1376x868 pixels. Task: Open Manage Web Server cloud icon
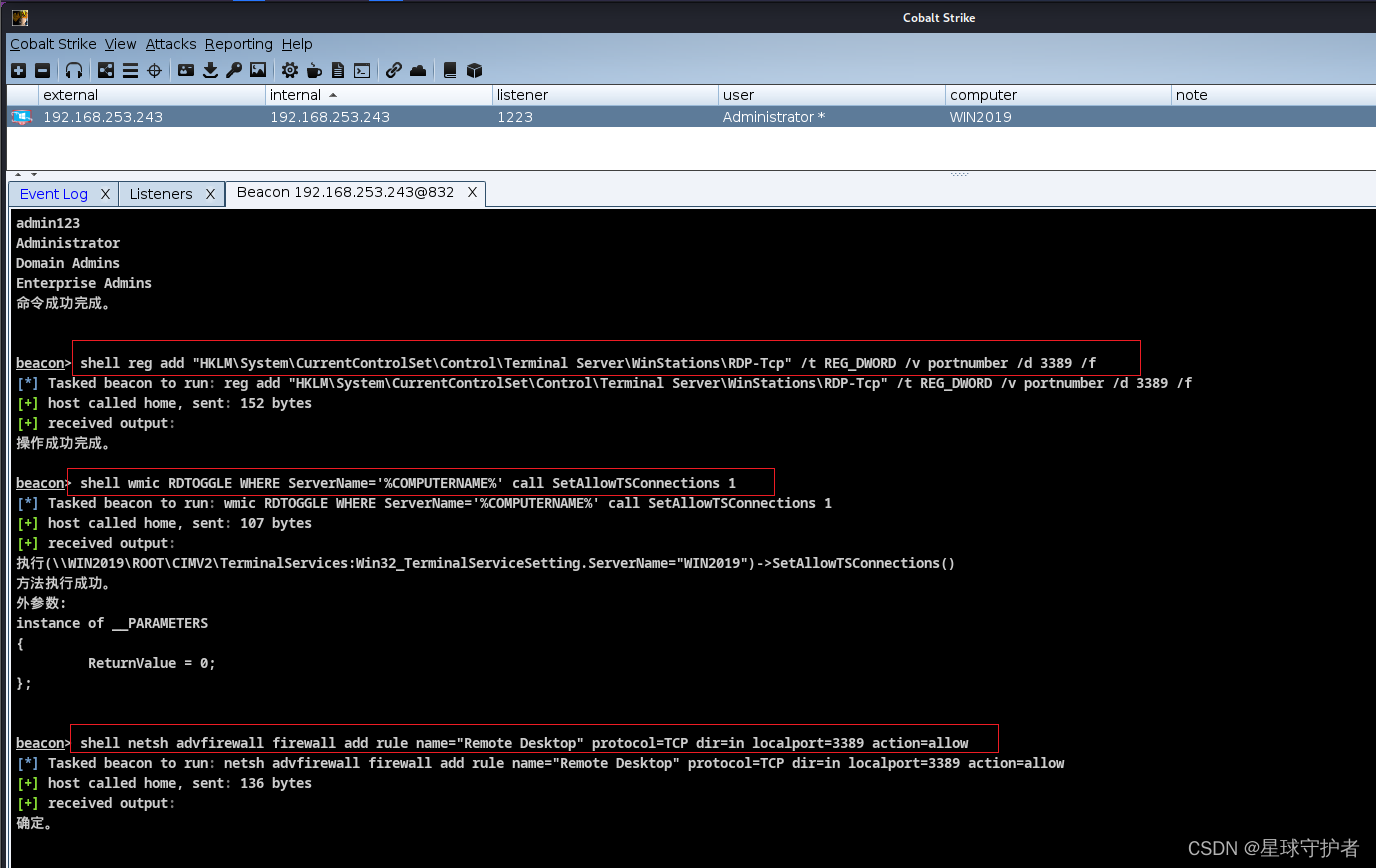418,70
